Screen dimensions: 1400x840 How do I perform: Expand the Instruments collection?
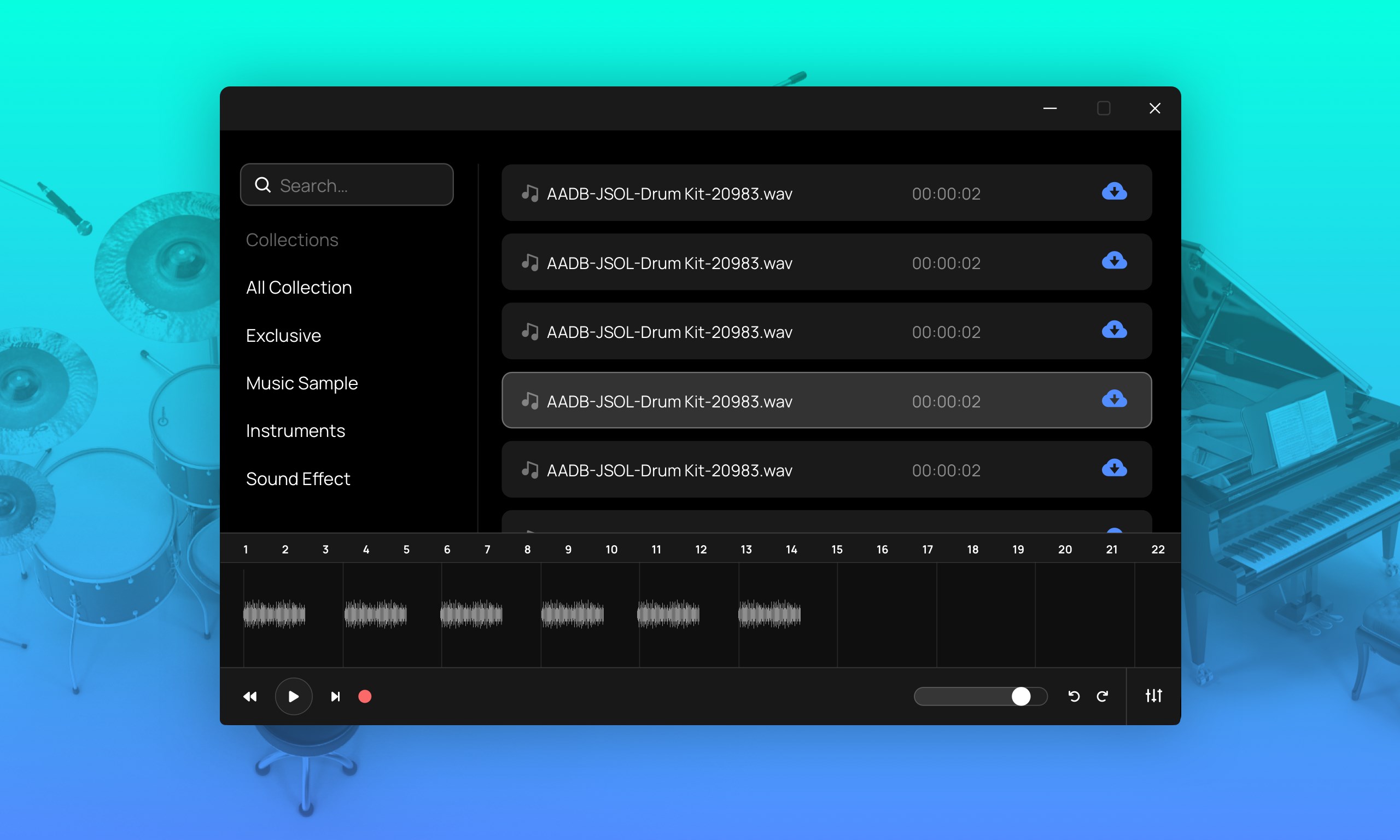click(x=295, y=430)
